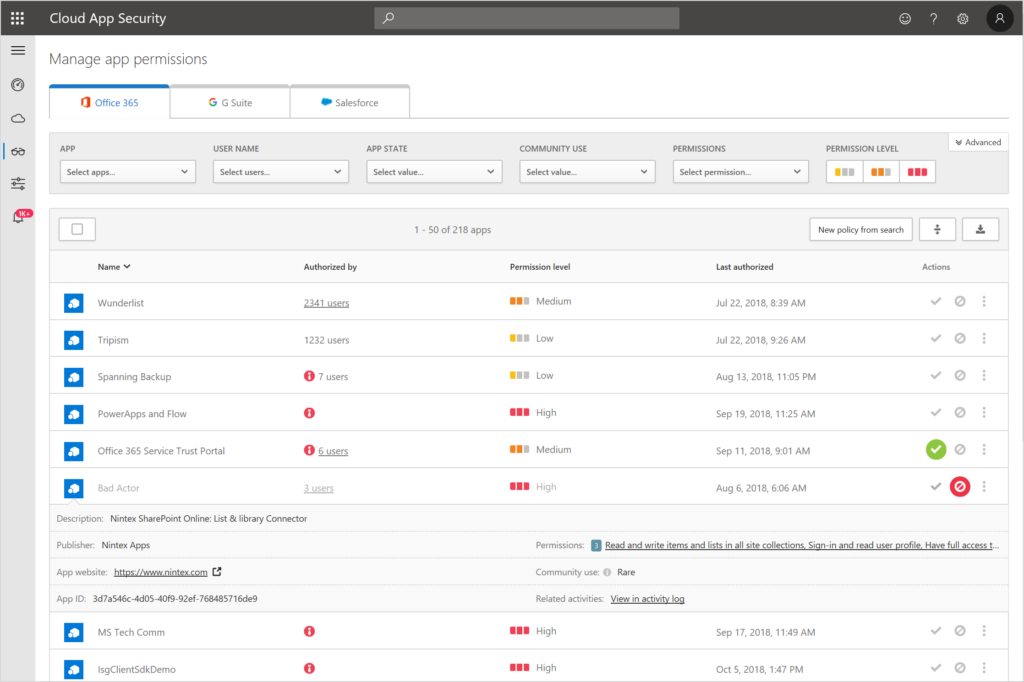Export the app list using the download icon

pyautogui.click(x=980, y=229)
